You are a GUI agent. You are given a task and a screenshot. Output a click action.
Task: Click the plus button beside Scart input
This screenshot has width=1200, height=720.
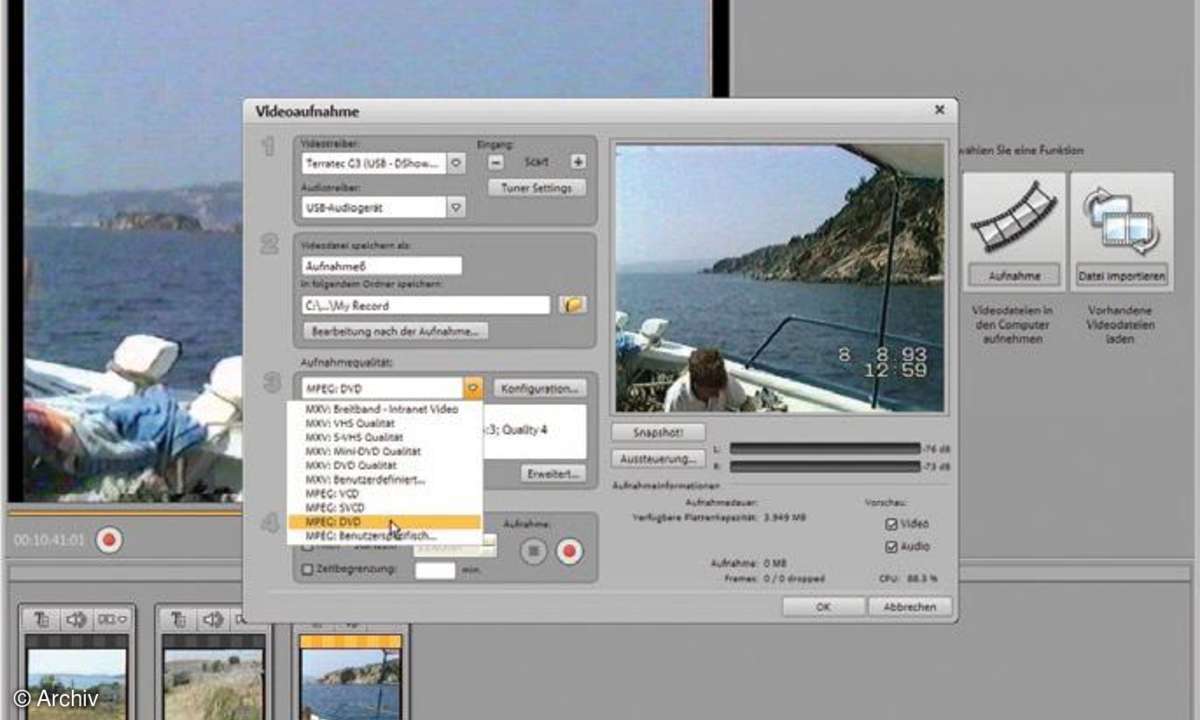coord(578,161)
